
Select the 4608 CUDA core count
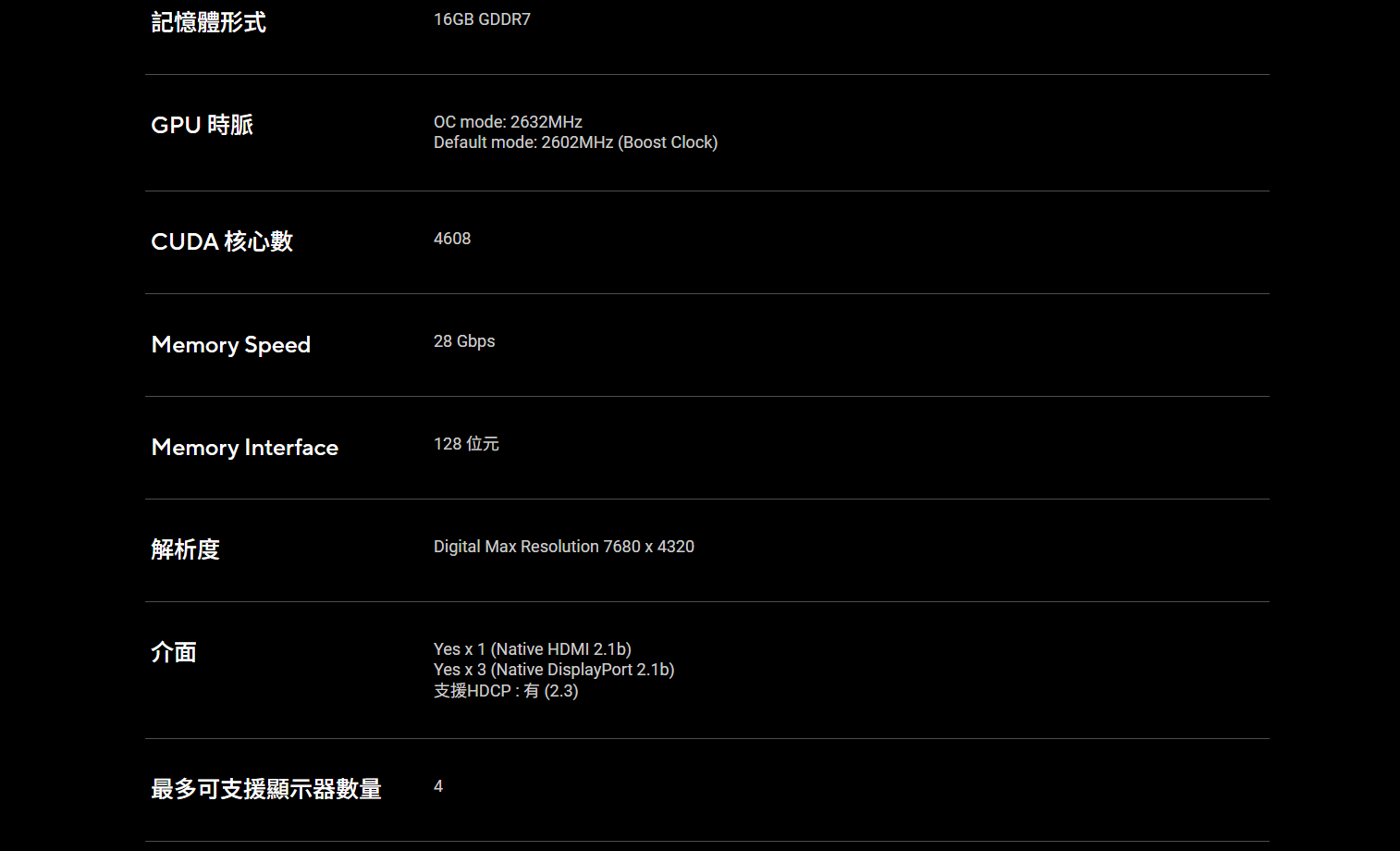point(452,239)
